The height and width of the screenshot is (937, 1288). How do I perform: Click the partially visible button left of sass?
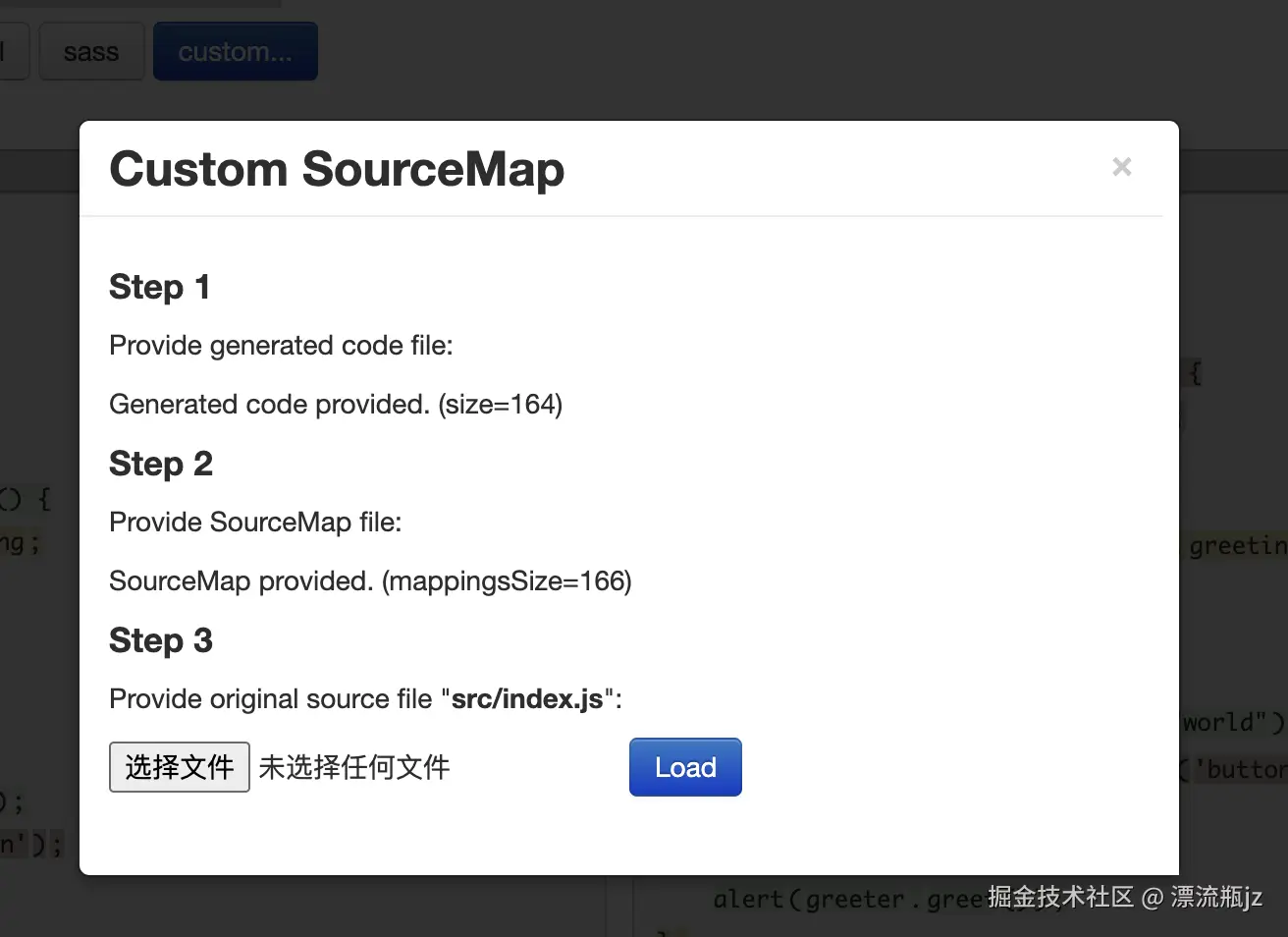click(x=8, y=50)
